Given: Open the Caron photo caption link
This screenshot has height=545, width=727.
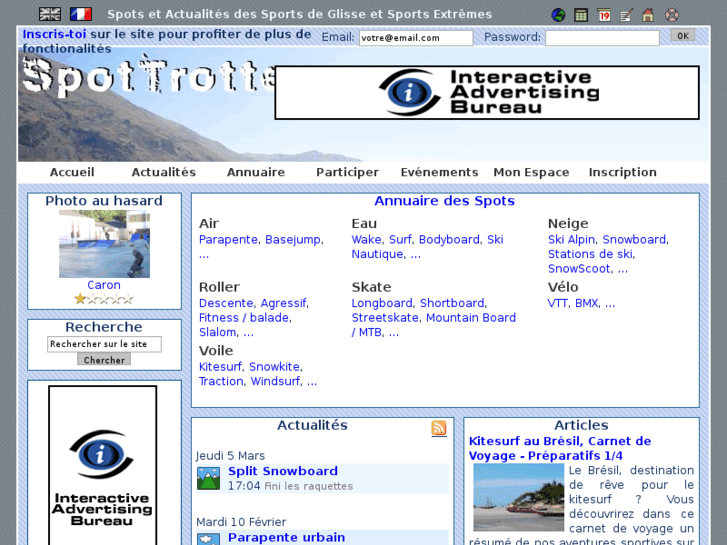Looking at the screenshot, I should [104, 285].
